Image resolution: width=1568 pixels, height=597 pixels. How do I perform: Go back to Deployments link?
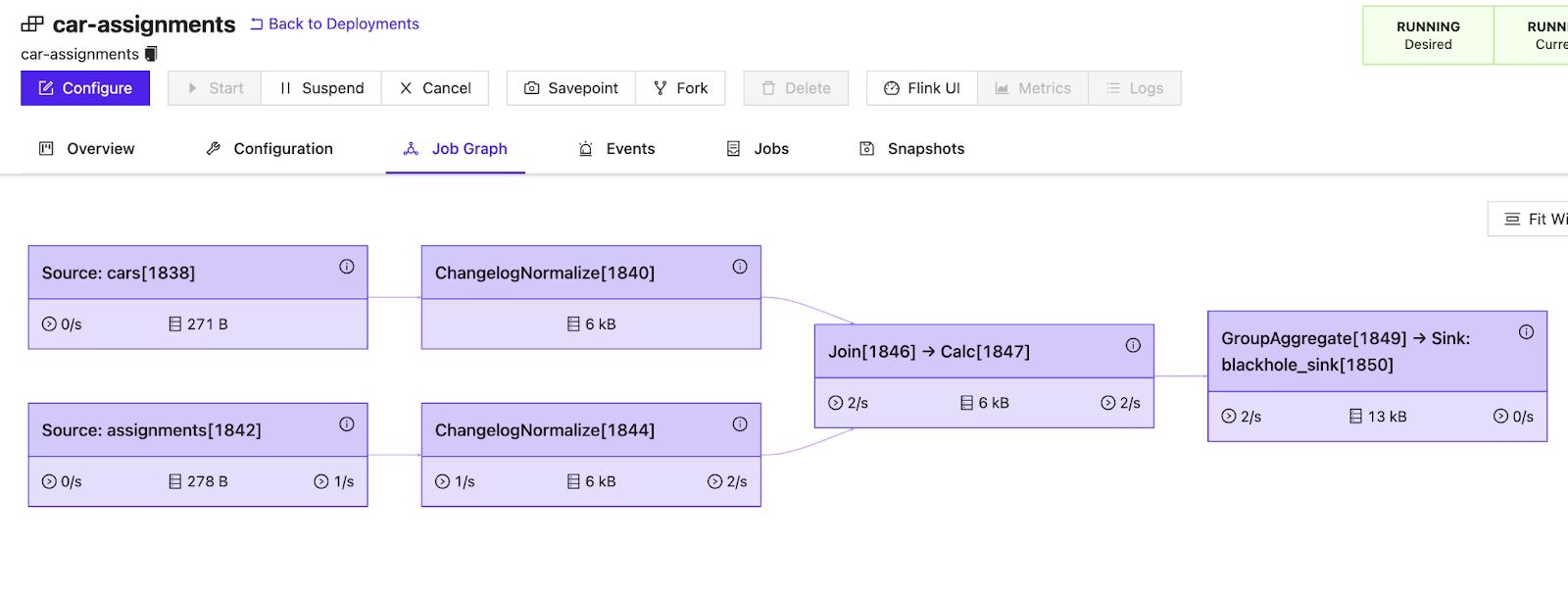point(334,24)
